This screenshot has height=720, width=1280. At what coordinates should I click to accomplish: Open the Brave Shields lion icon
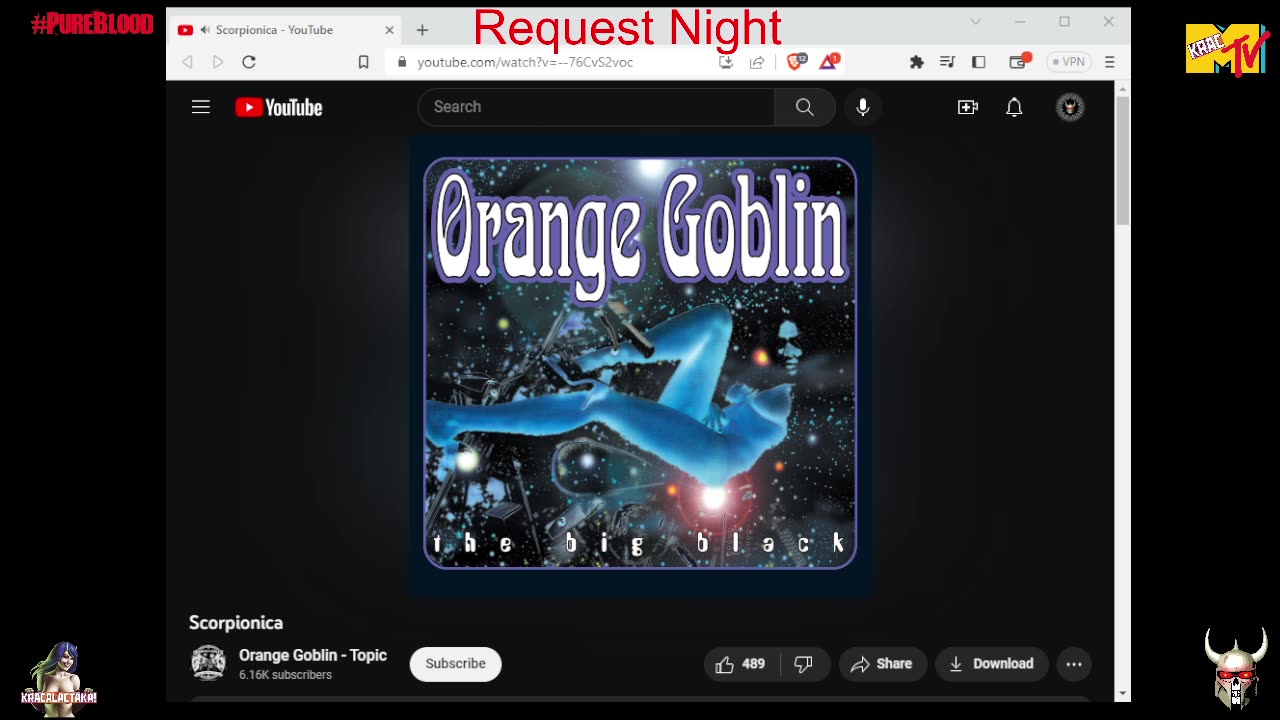796,62
